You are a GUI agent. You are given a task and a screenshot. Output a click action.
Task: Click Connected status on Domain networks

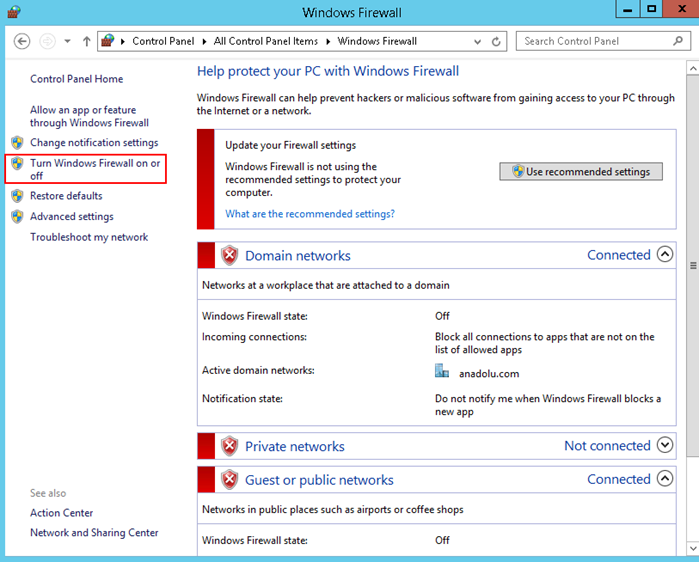pyautogui.click(x=619, y=255)
